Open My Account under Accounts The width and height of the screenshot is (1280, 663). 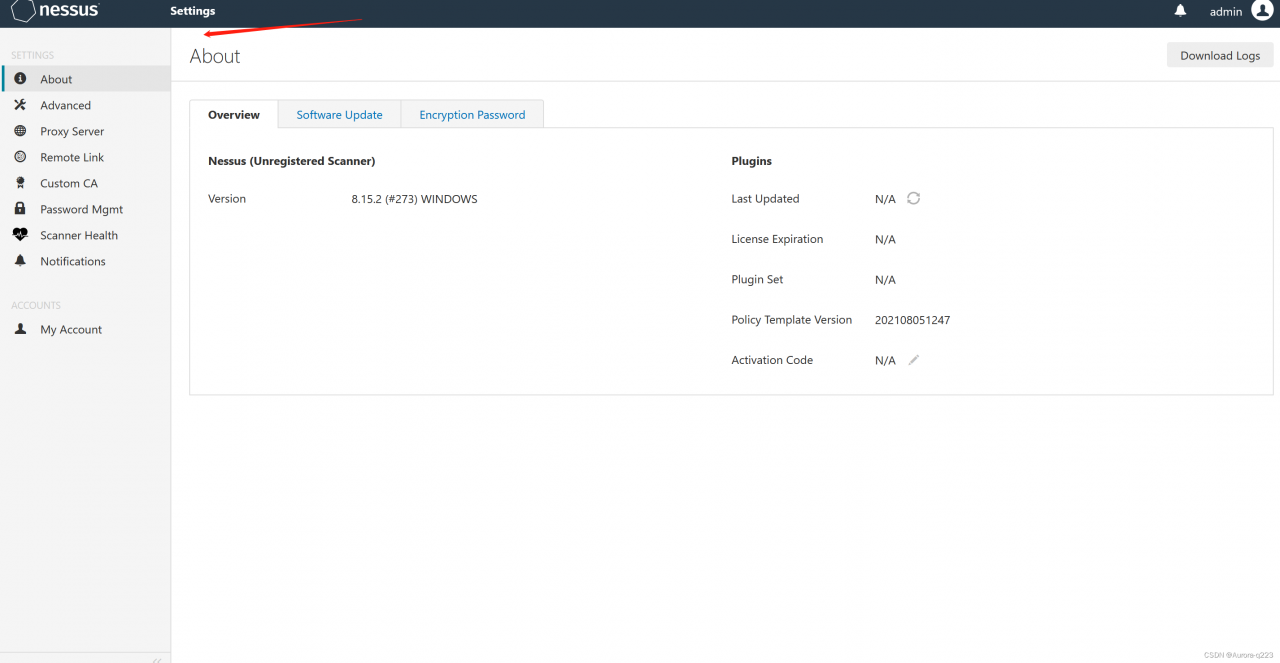point(85,329)
